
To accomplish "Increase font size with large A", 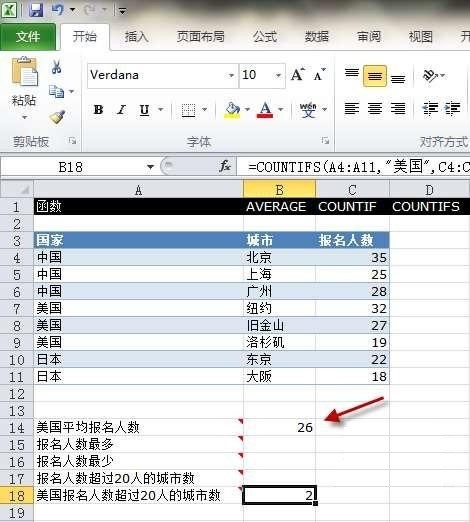I will pyautogui.click(x=297, y=75).
